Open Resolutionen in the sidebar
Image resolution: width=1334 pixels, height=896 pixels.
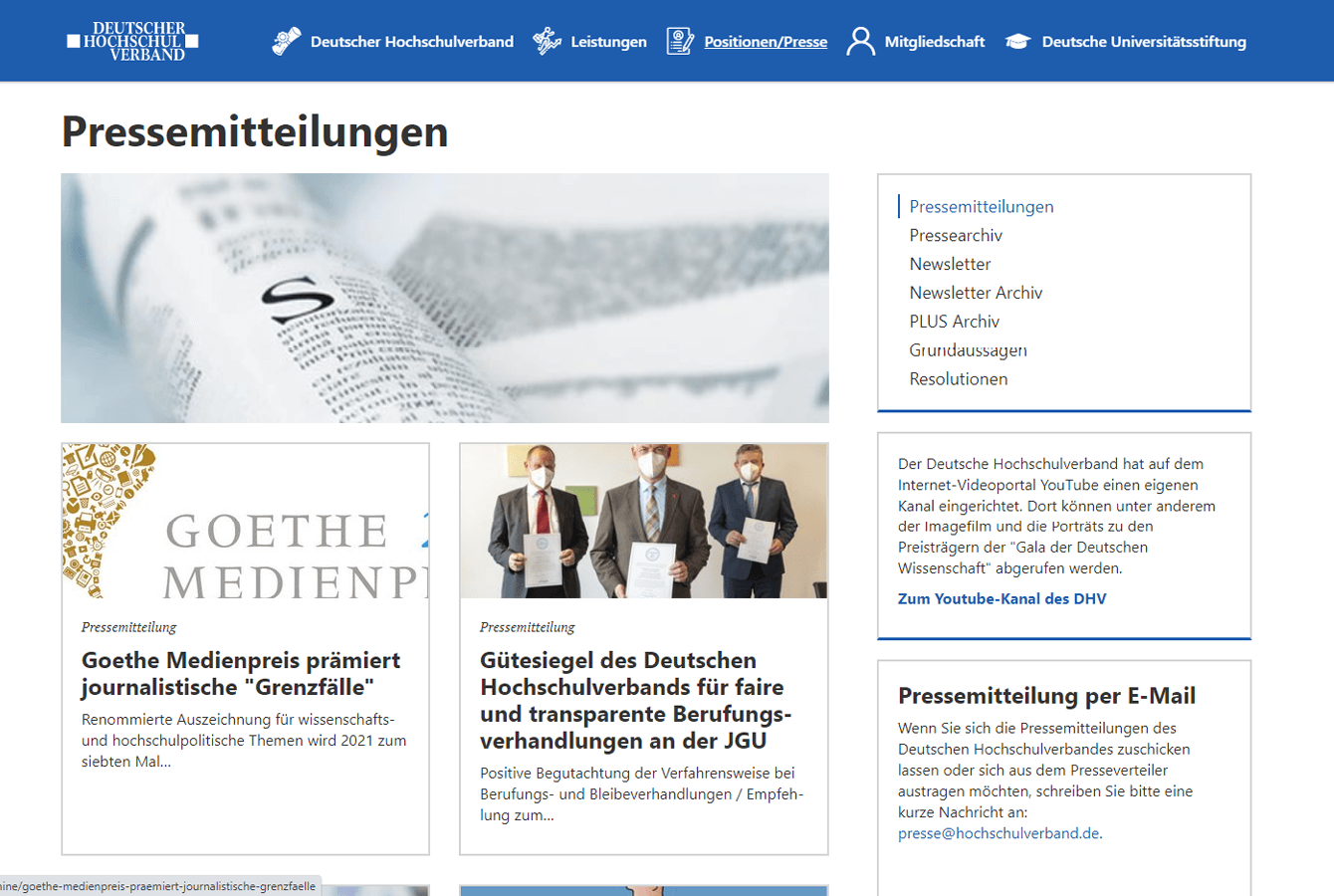coord(958,379)
